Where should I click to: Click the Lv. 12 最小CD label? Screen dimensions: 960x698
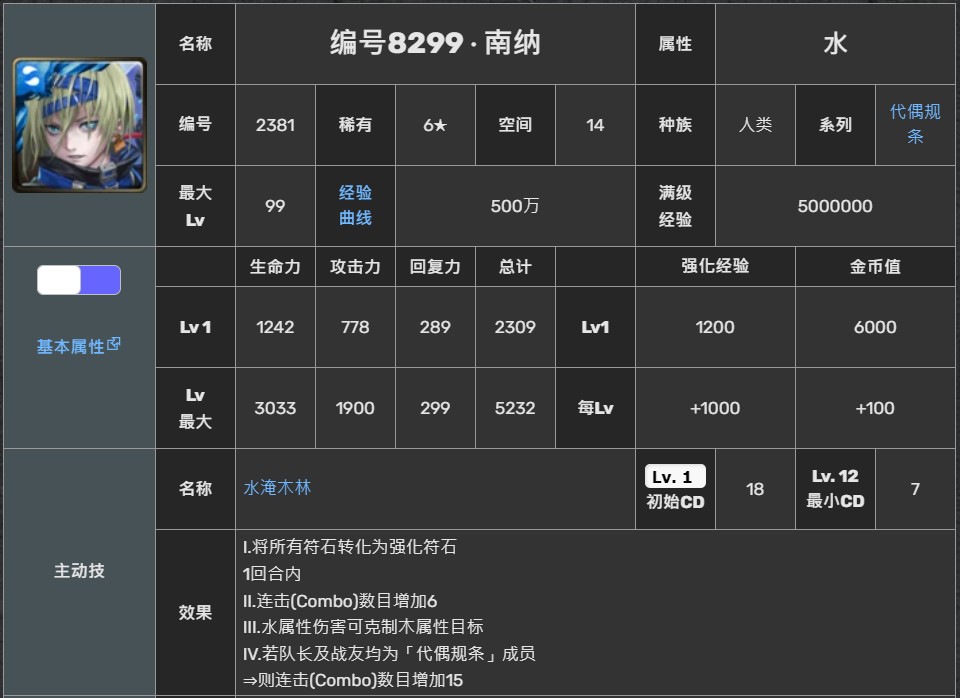[x=835, y=488]
